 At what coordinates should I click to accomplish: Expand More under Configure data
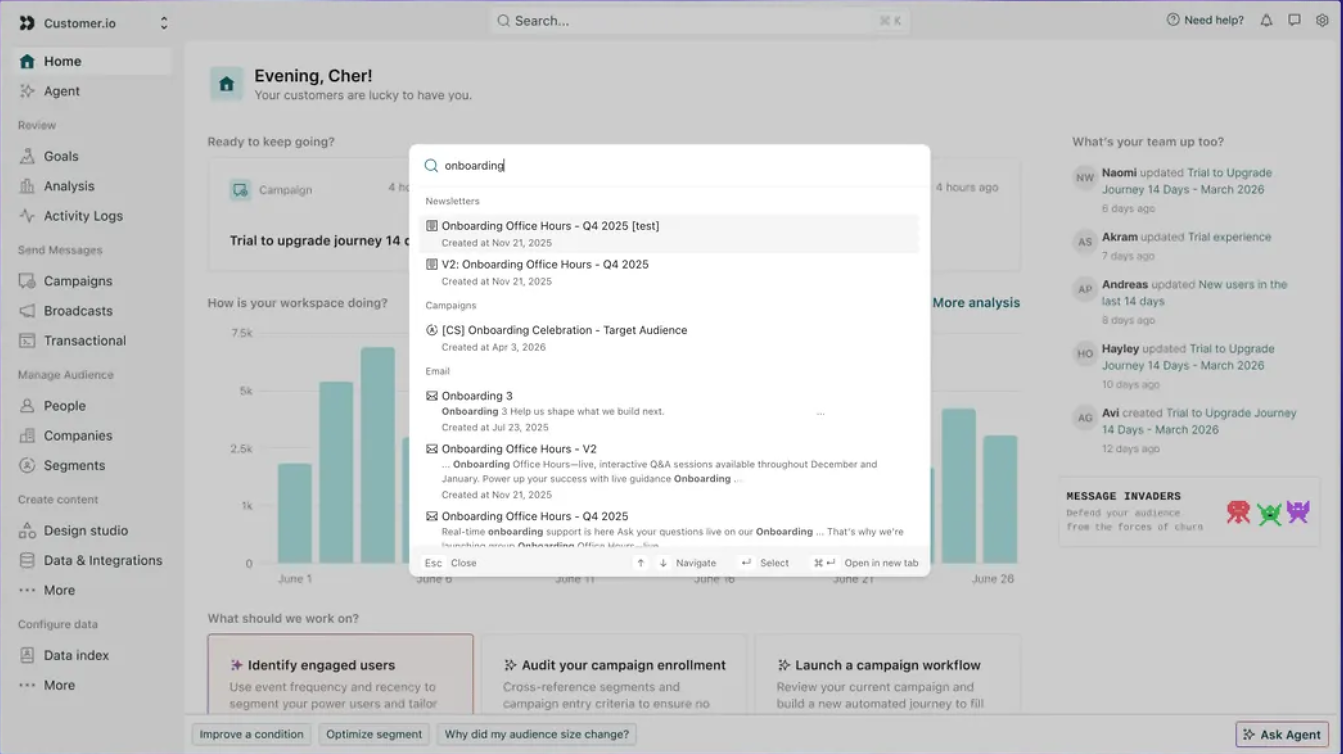(59, 686)
